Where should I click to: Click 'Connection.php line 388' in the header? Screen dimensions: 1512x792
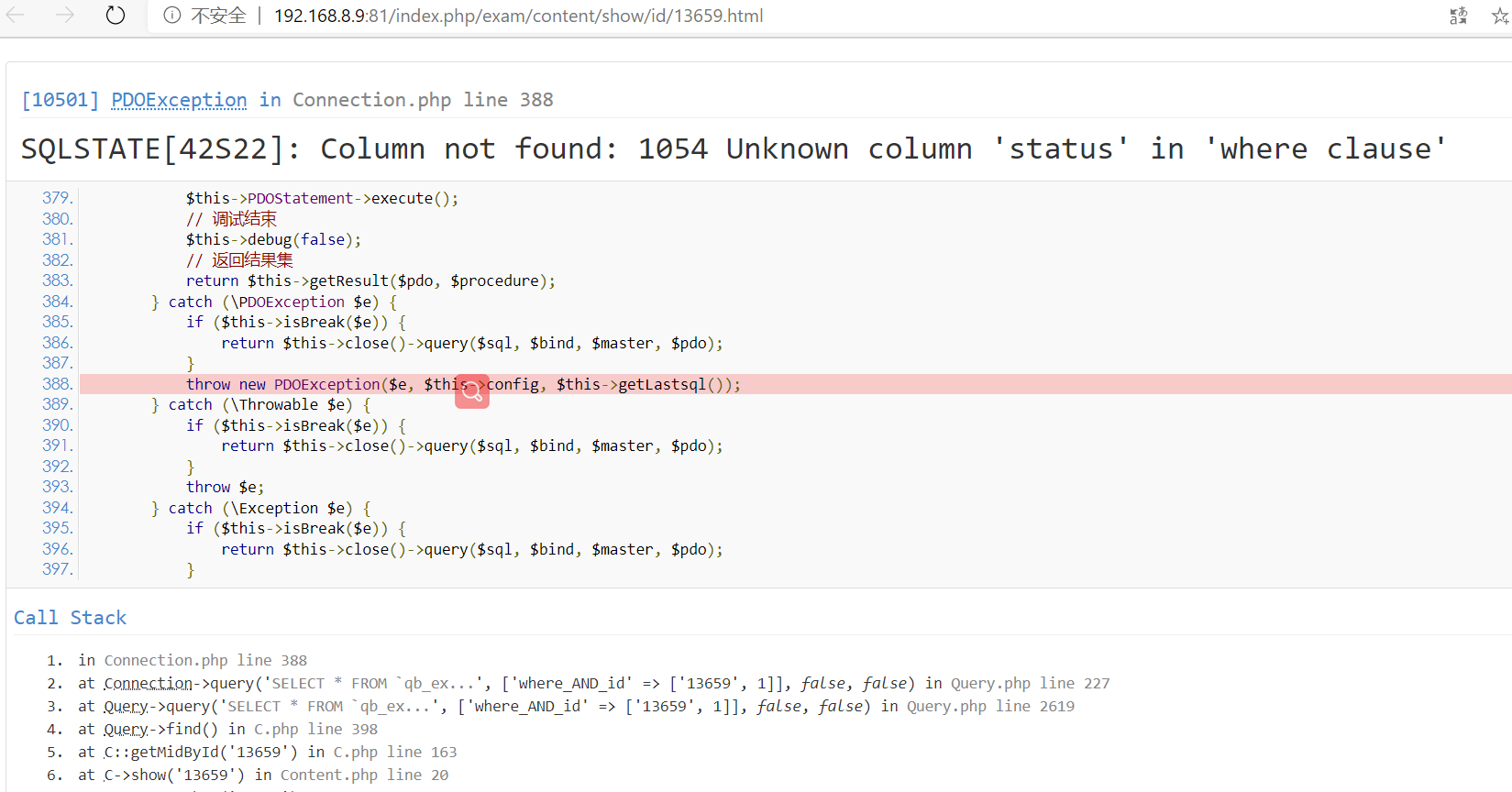point(423,100)
